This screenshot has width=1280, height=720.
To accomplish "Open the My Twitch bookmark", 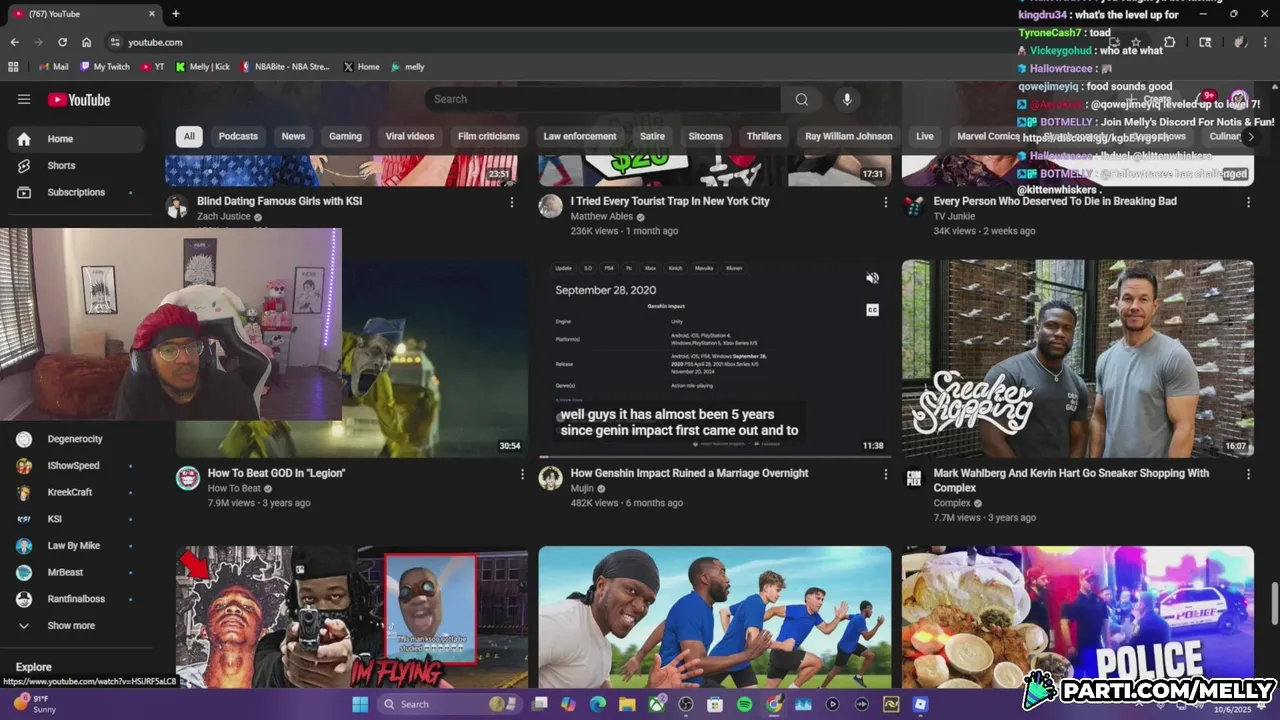I will pyautogui.click(x=105, y=67).
